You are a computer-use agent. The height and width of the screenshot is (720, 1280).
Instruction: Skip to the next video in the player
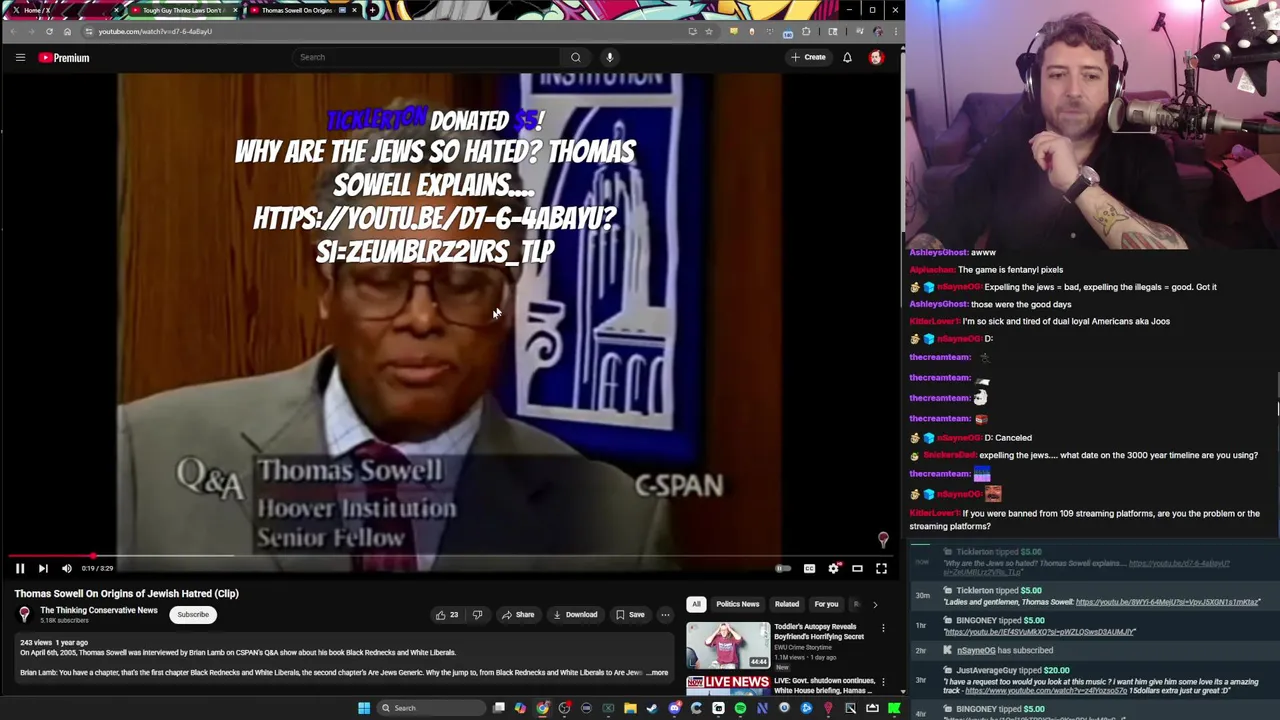coord(43,568)
